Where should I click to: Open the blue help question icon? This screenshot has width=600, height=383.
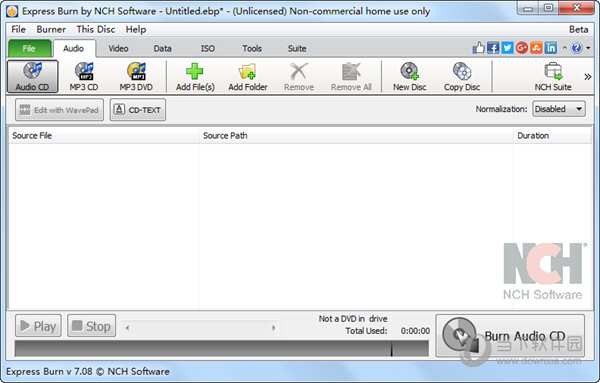[x=577, y=48]
